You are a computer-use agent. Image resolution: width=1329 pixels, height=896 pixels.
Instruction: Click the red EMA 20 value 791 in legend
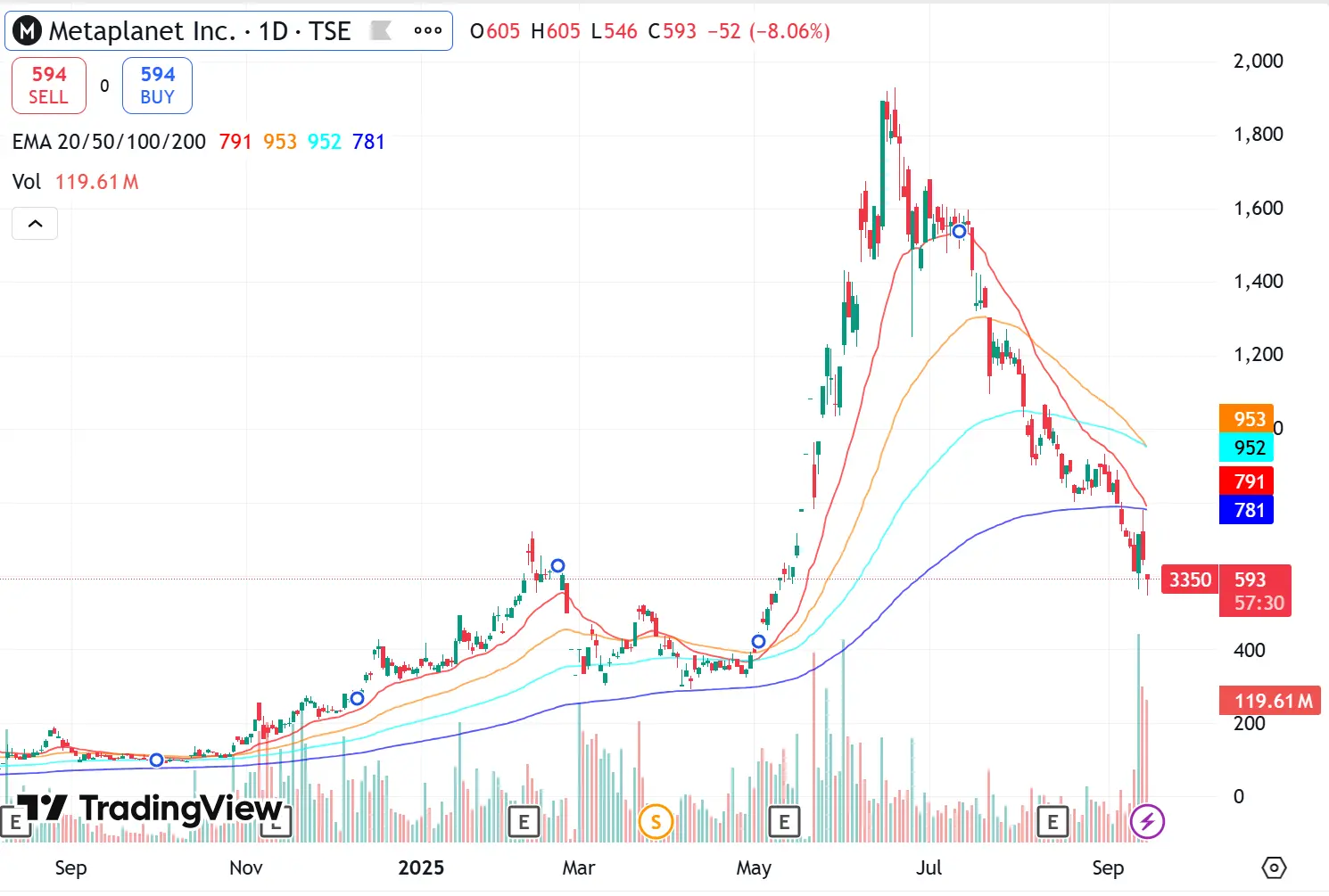[235, 142]
